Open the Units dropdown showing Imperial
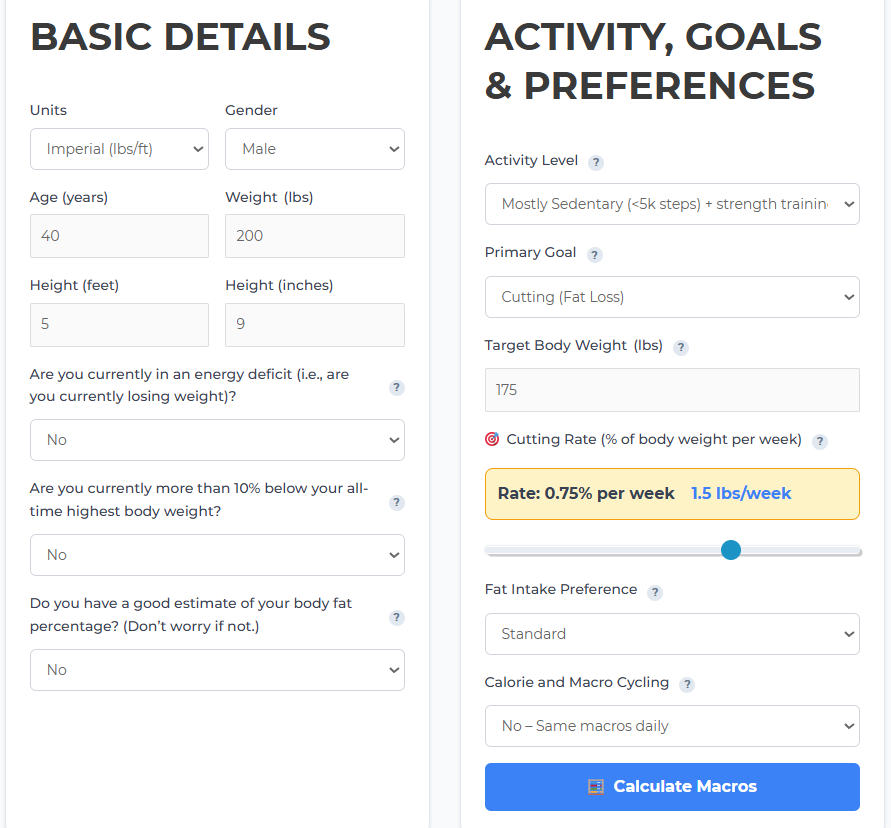891x828 pixels. click(119, 149)
